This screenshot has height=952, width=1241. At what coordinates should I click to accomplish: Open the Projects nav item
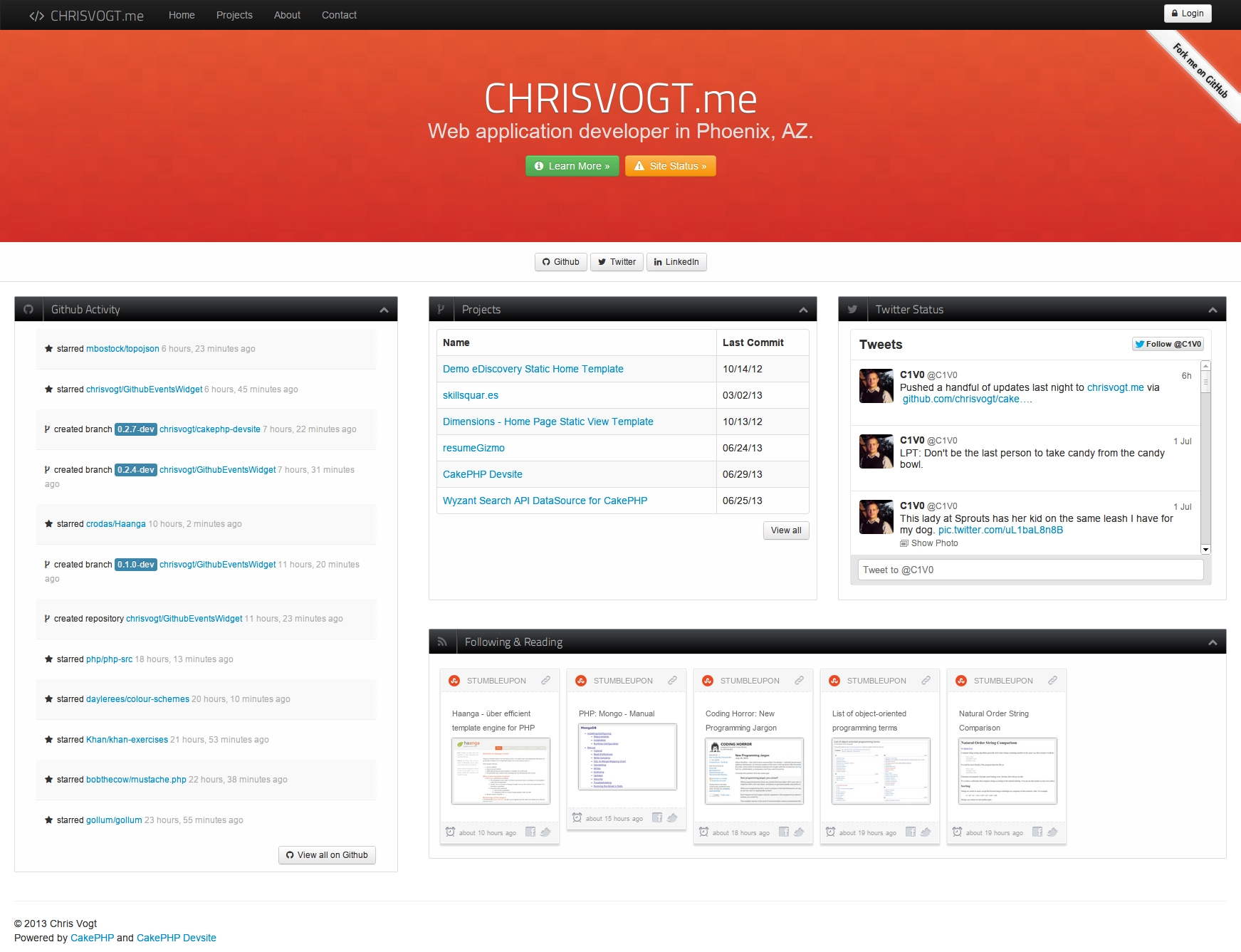pos(234,15)
